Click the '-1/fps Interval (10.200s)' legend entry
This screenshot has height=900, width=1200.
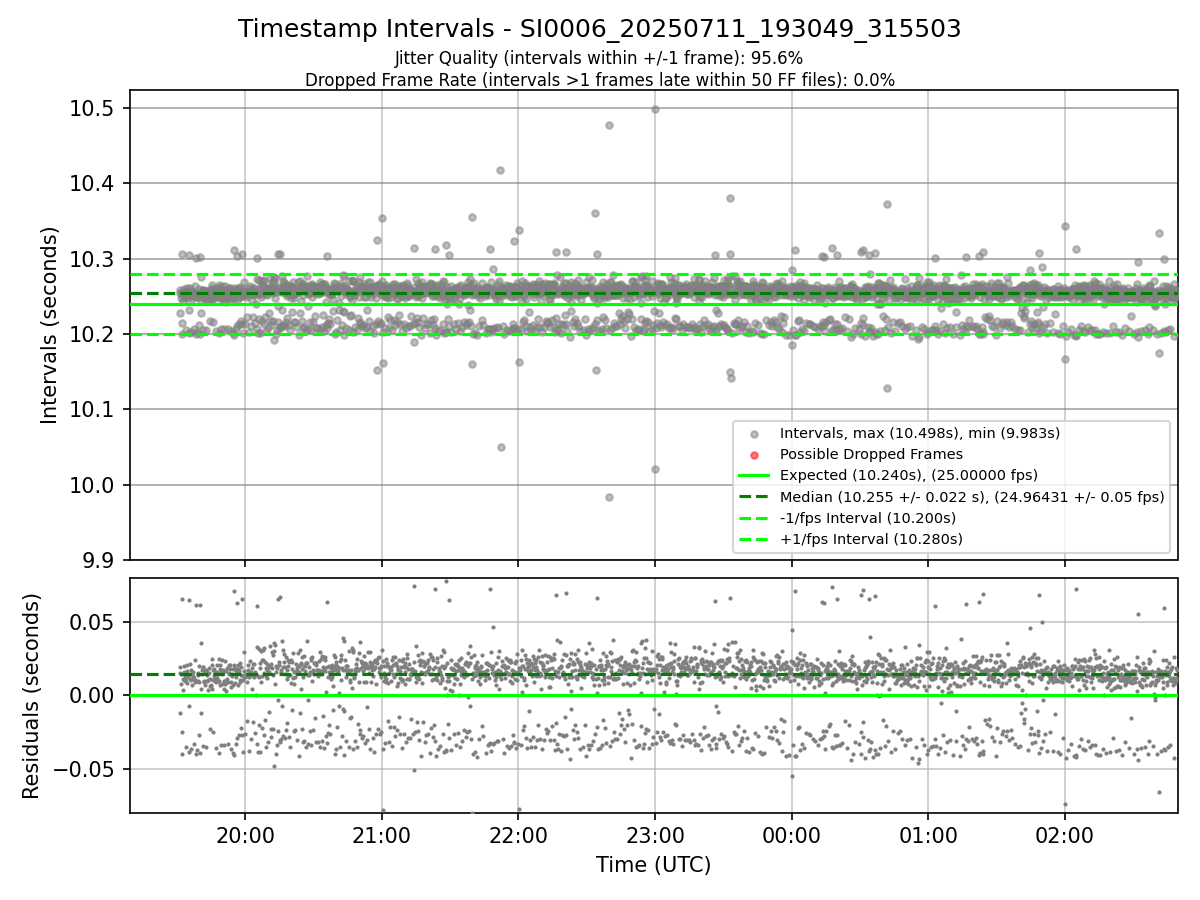click(867, 518)
